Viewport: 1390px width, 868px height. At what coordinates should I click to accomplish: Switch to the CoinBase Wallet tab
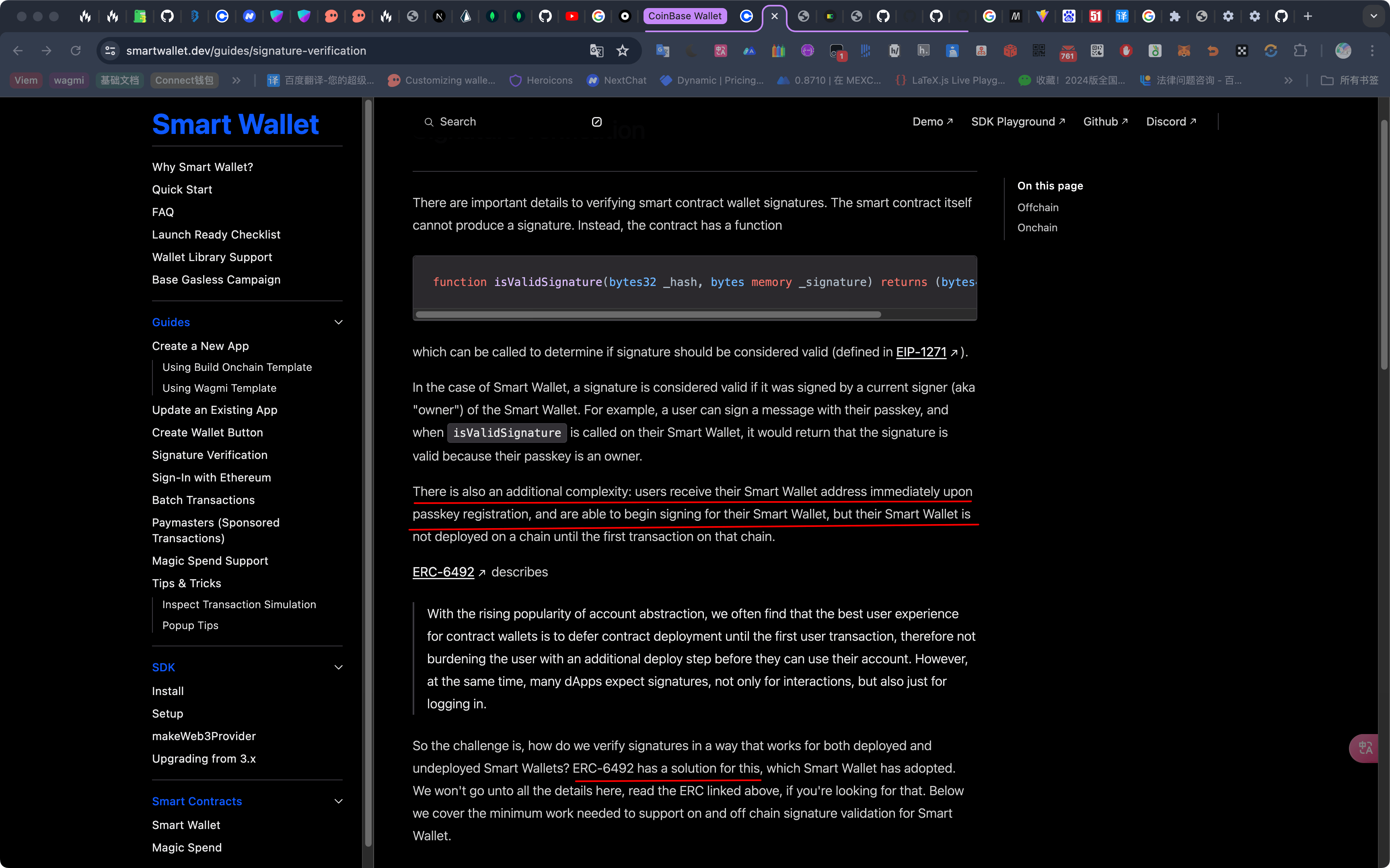pos(685,16)
